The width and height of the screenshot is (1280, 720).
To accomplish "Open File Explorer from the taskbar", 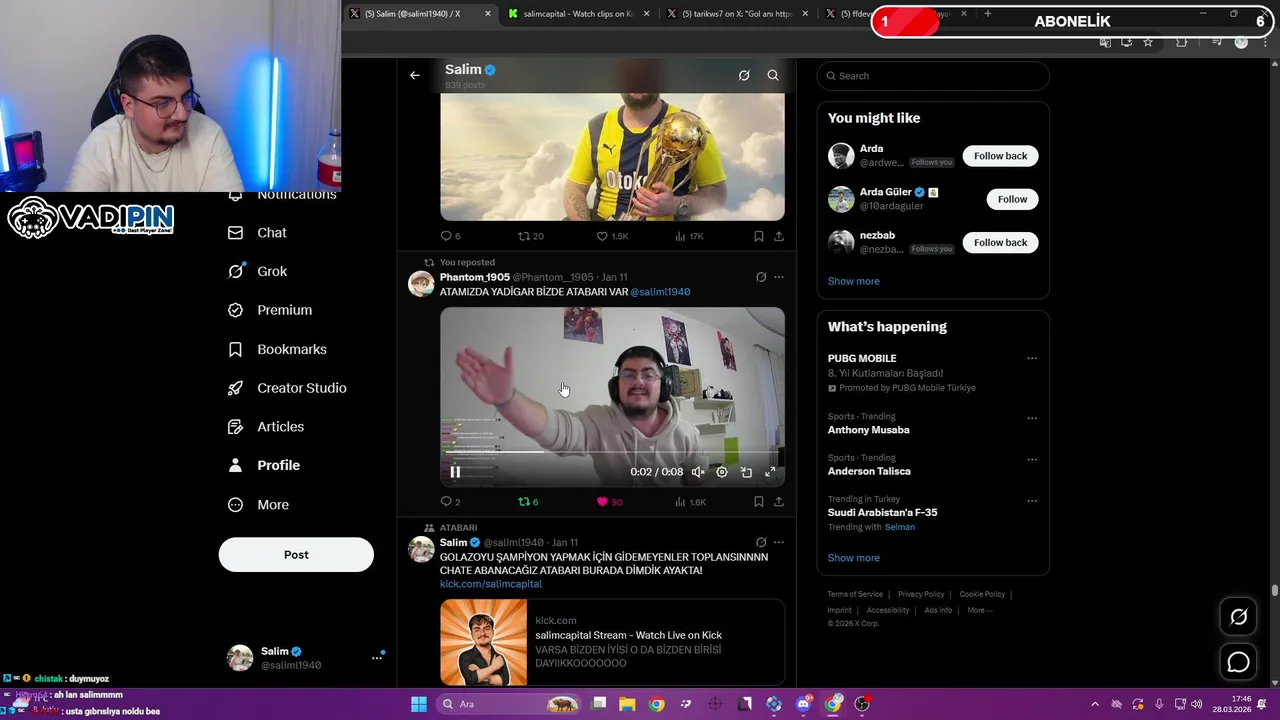I will tap(627, 704).
